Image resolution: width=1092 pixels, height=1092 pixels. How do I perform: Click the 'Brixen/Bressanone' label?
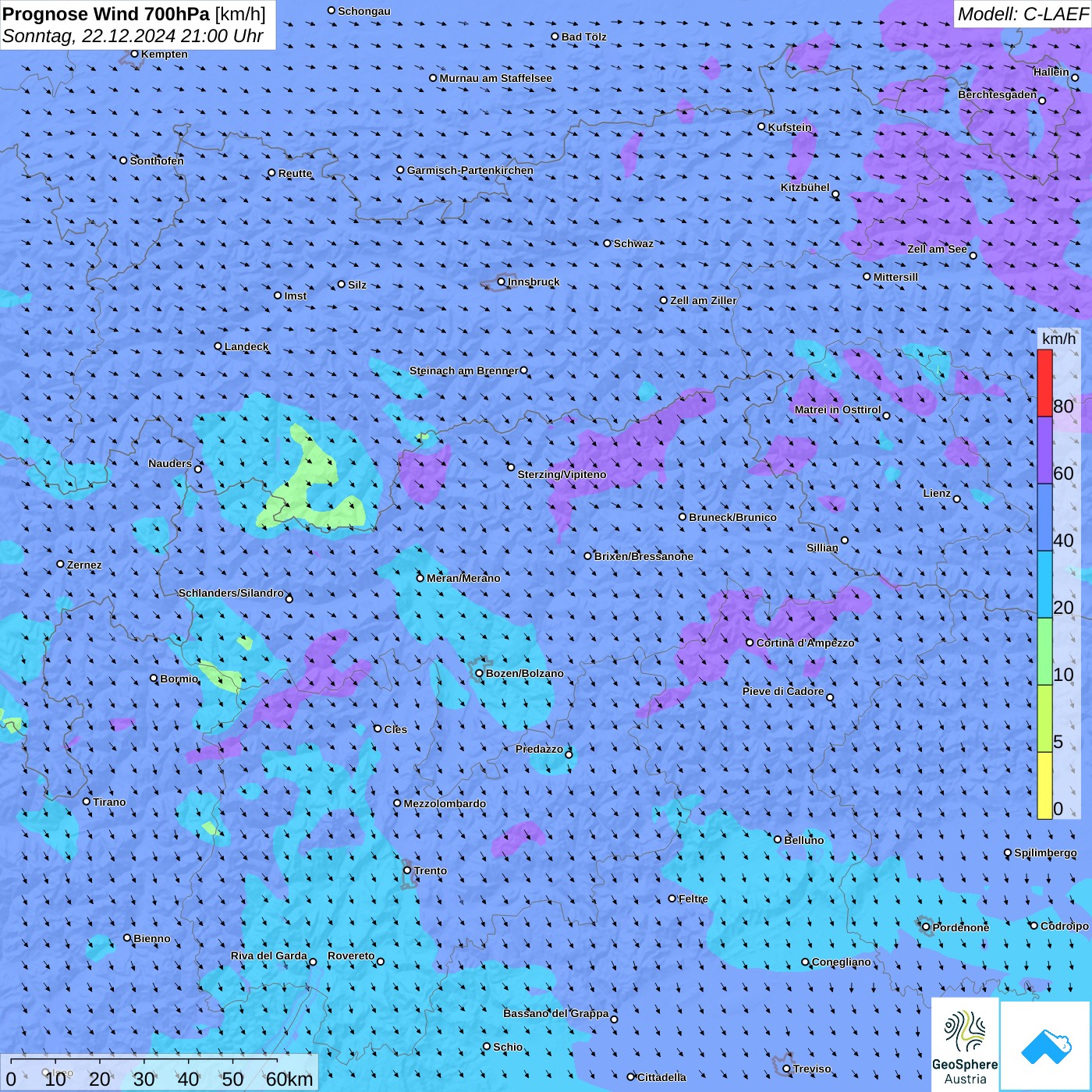644,556
